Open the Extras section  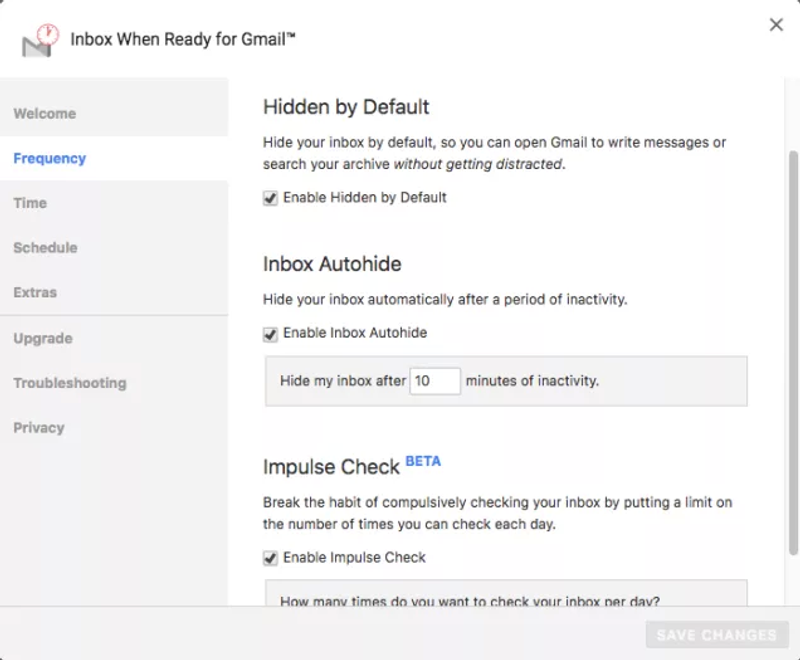tap(35, 293)
